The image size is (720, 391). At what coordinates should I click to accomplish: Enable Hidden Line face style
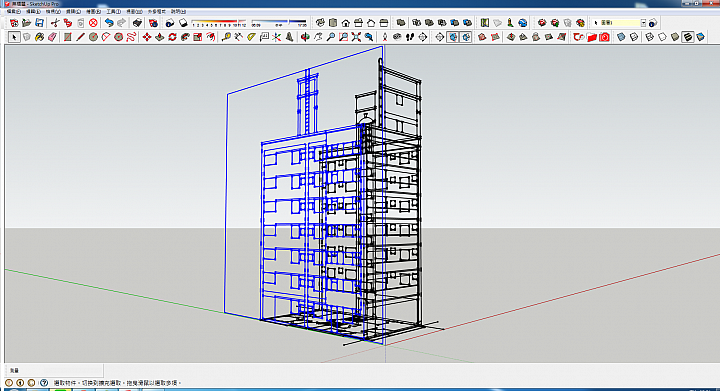pos(662,37)
